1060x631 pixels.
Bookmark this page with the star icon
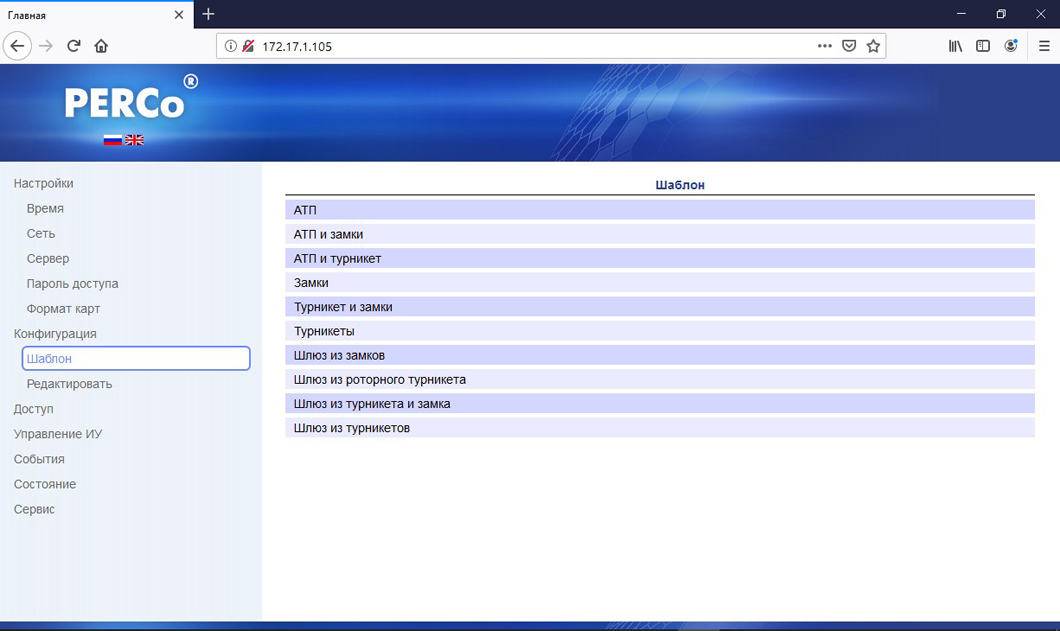point(873,46)
